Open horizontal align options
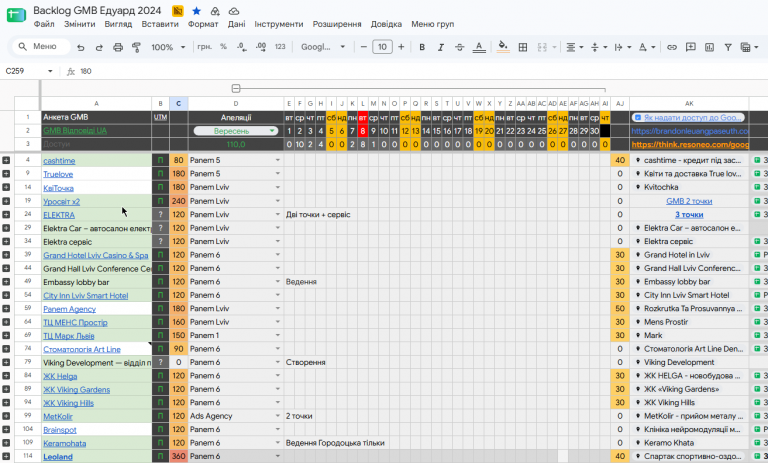The image size is (768, 463). pyautogui.click(x=575, y=47)
